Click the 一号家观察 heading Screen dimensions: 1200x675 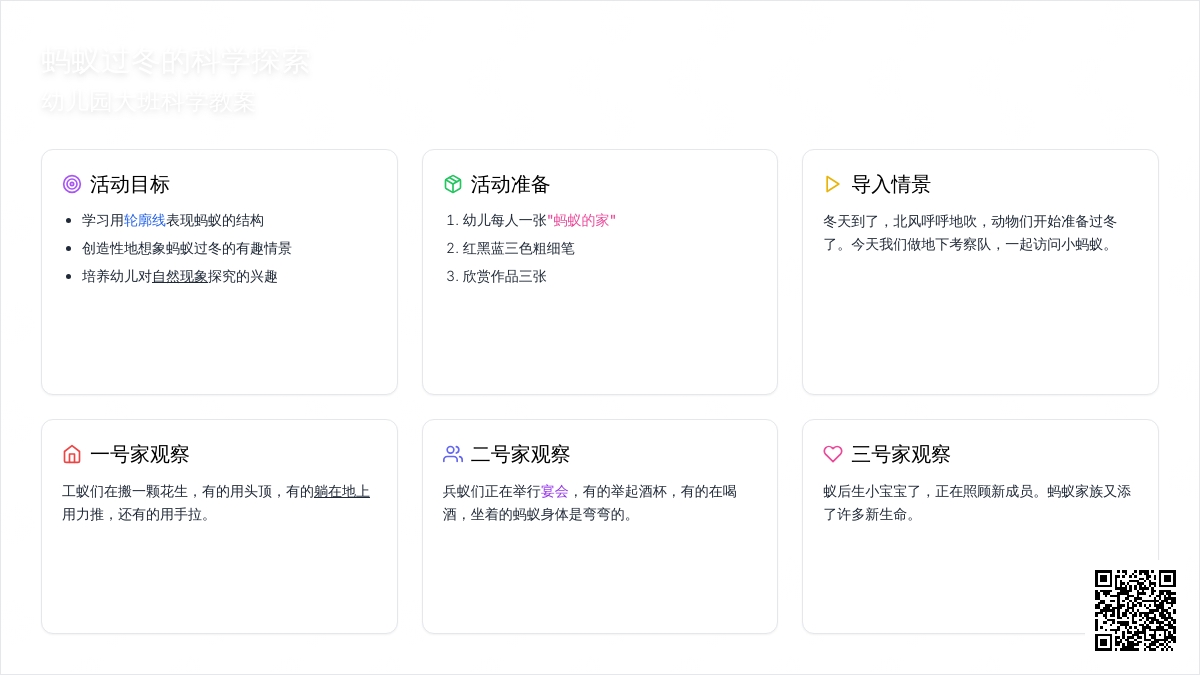(x=140, y=454)
